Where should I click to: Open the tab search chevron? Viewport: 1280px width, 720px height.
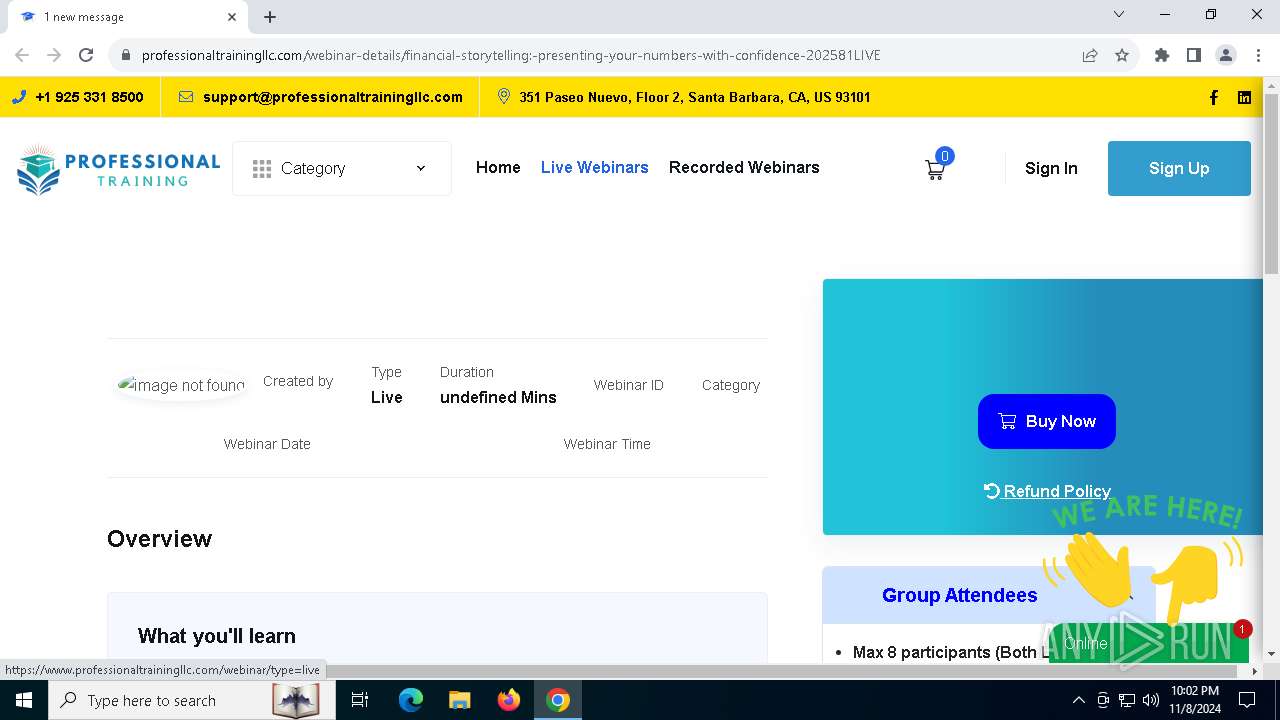click(x=1119, y=14)
